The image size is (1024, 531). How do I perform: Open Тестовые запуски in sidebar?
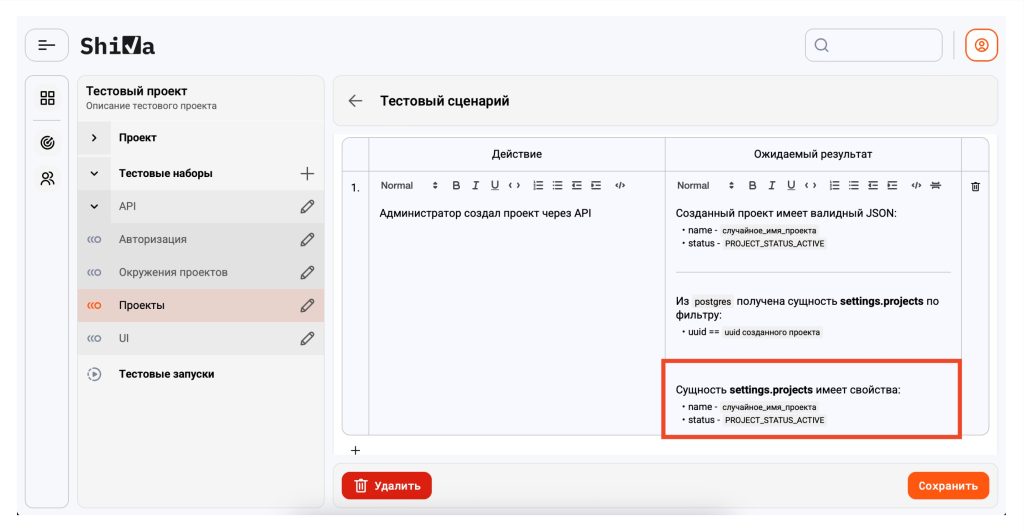[x=166, y=374]
